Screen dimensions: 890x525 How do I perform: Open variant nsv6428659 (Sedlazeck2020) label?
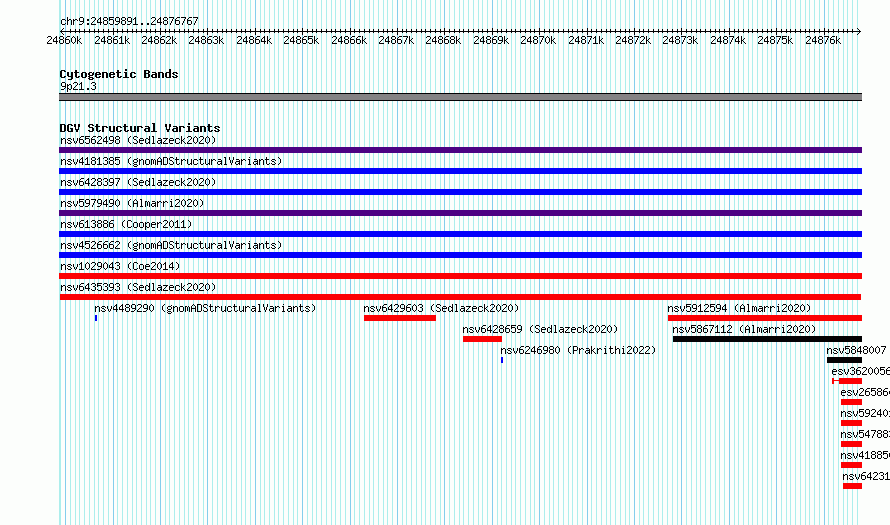(540, 329)
